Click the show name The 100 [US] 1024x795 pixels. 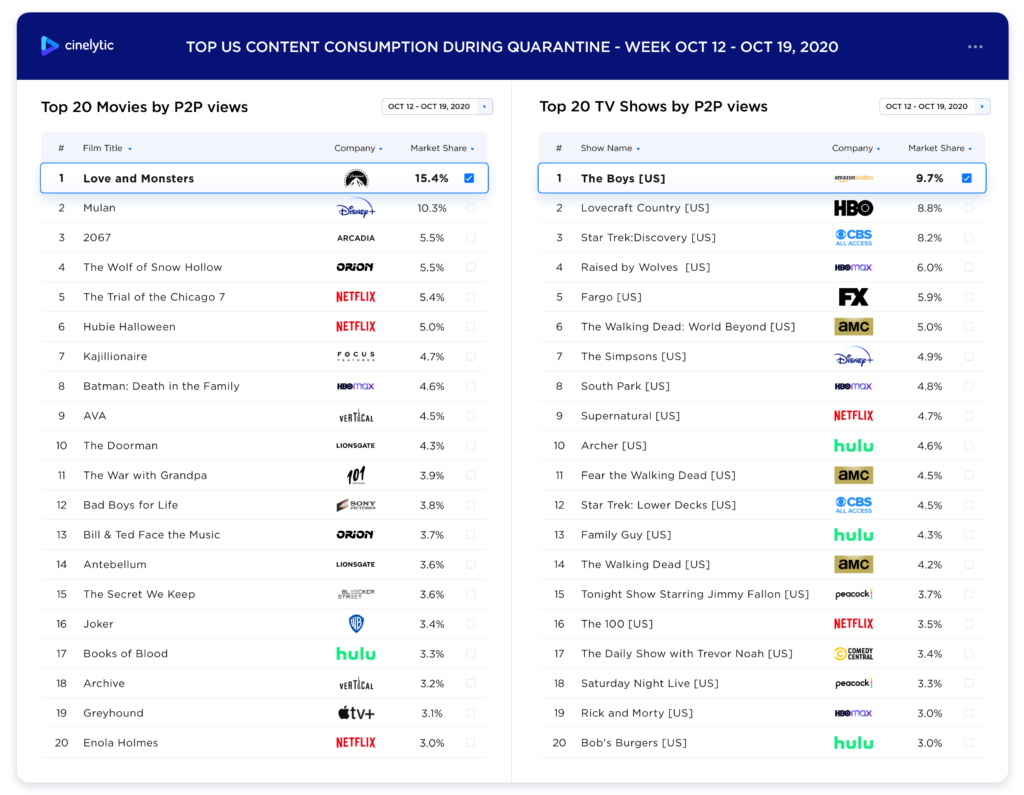[616, 624]
